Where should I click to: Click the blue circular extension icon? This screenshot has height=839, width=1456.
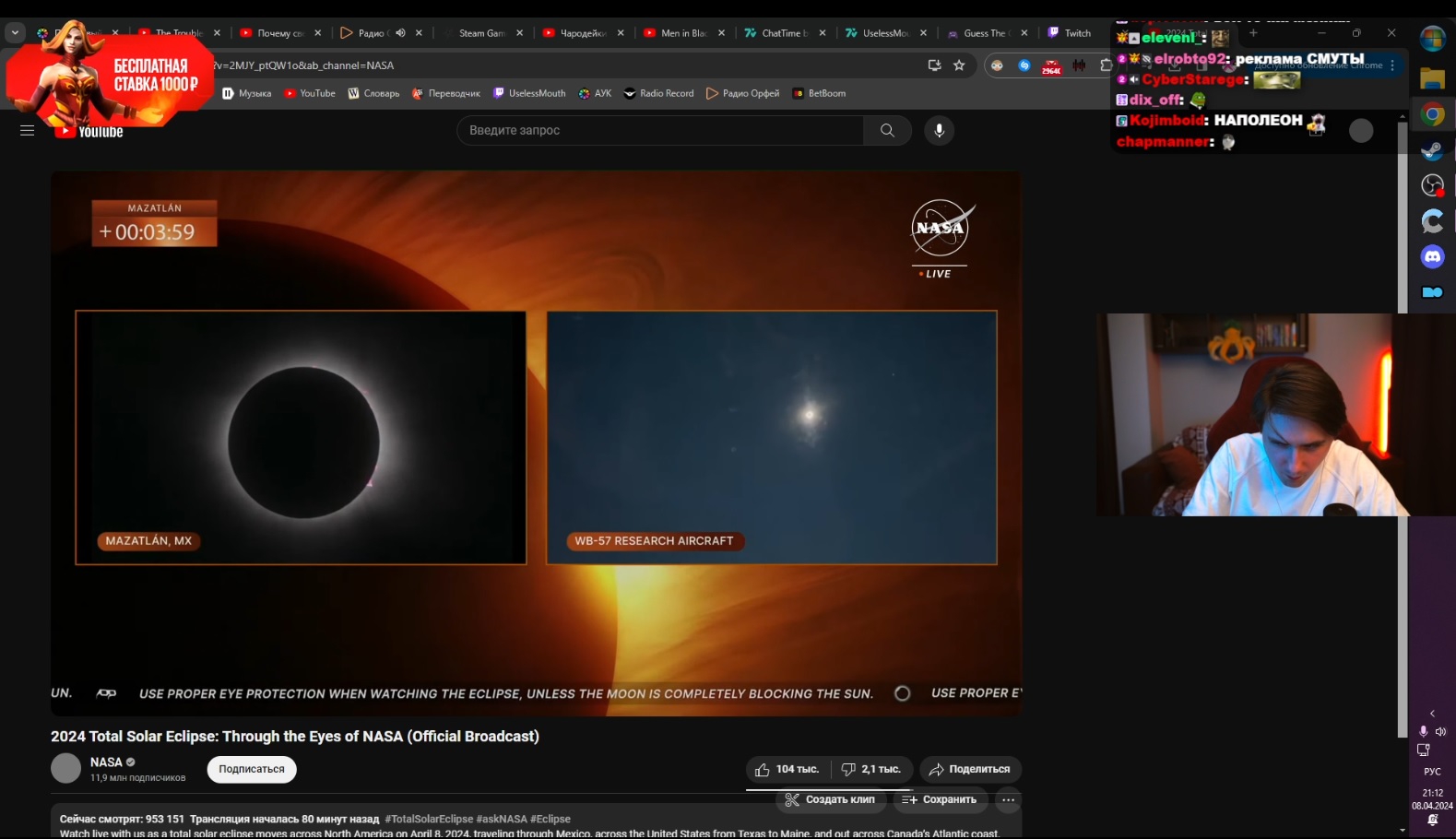click(x=1024, y=65)
